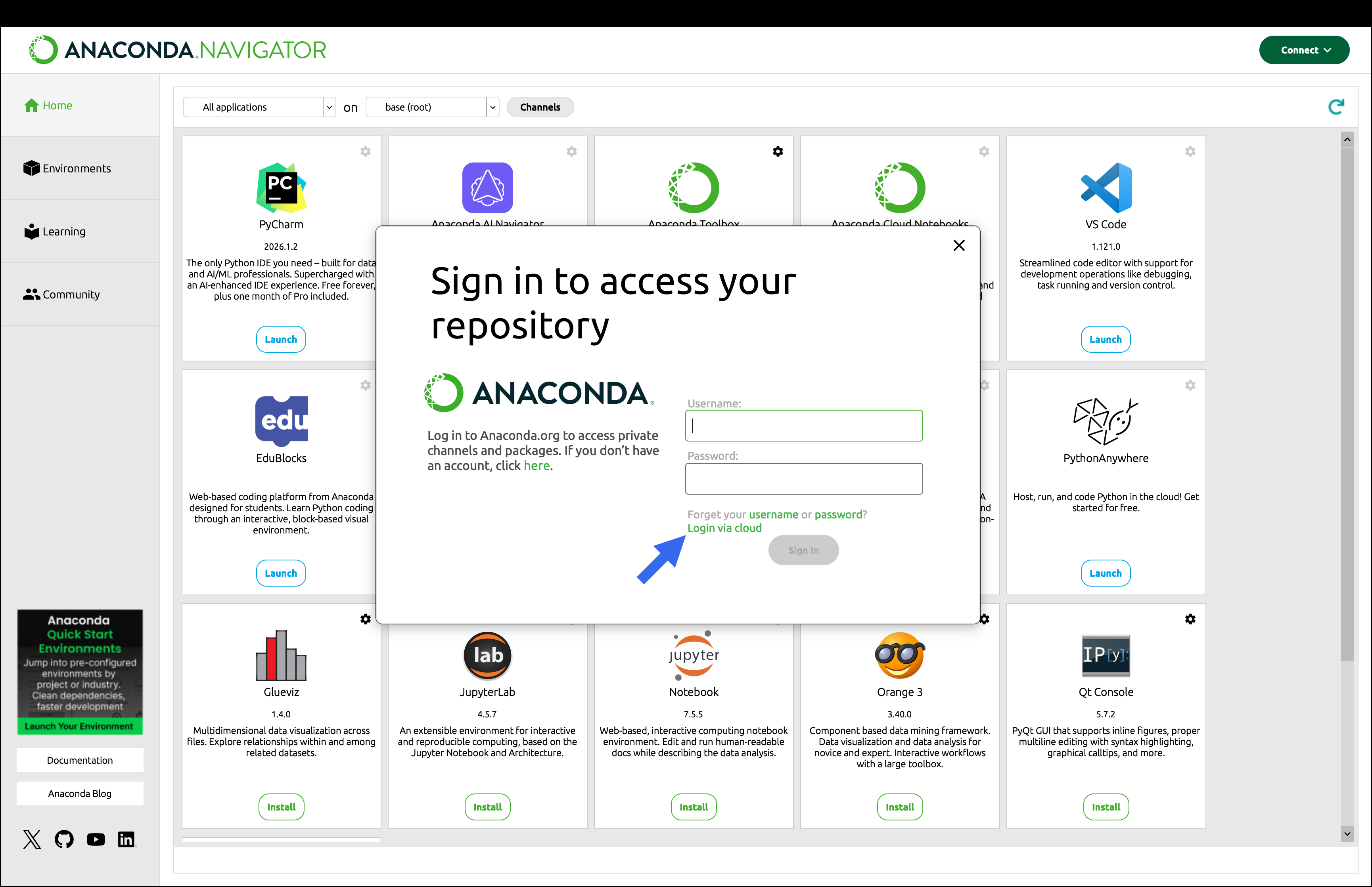
Task: Click the scrollbar up arrow
Action: (1347, 140)
